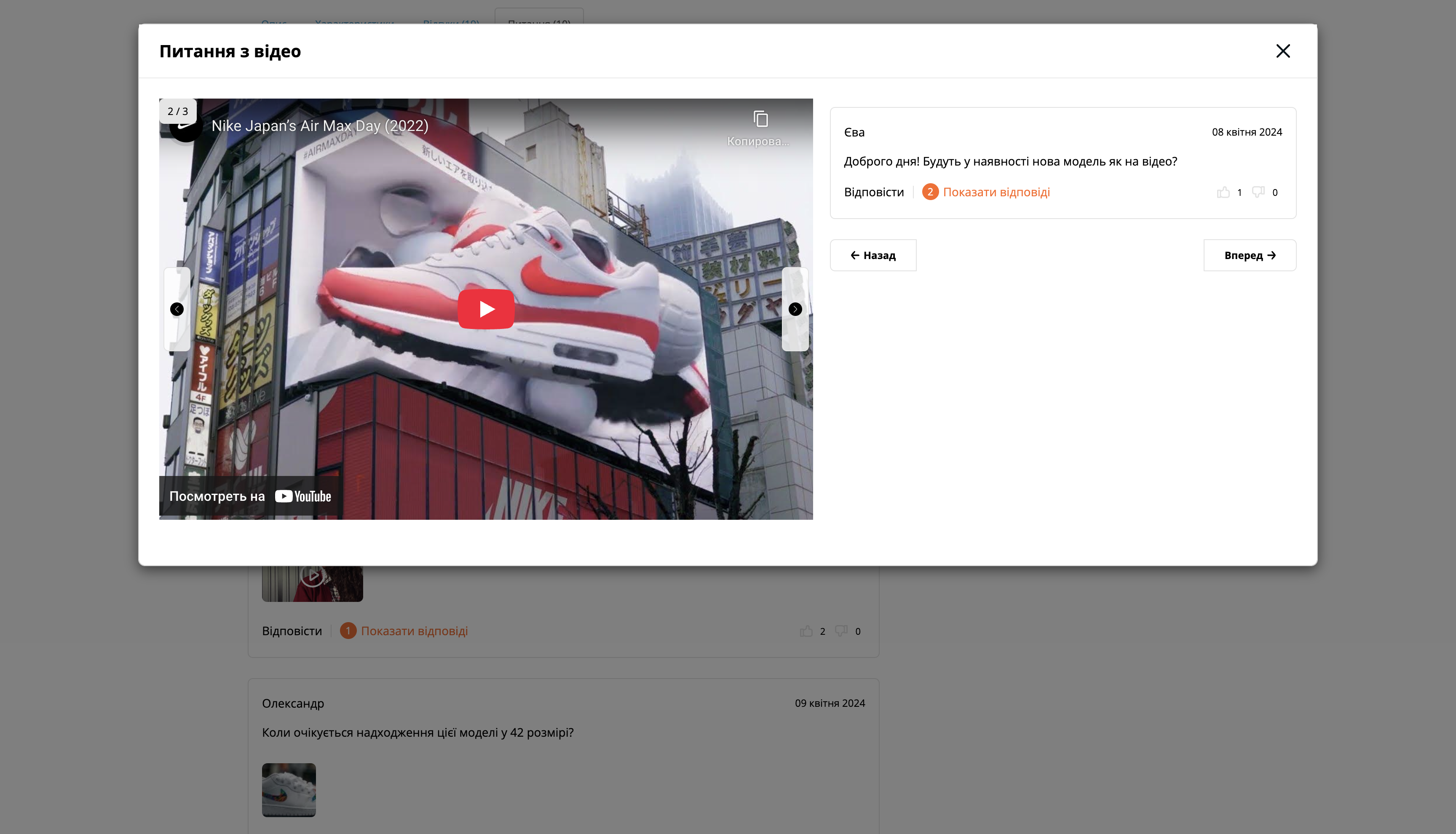This screenshot has height=834, width=1456.
Task: Open the Nike Japan's Air Max Day title
Action: 320,126
